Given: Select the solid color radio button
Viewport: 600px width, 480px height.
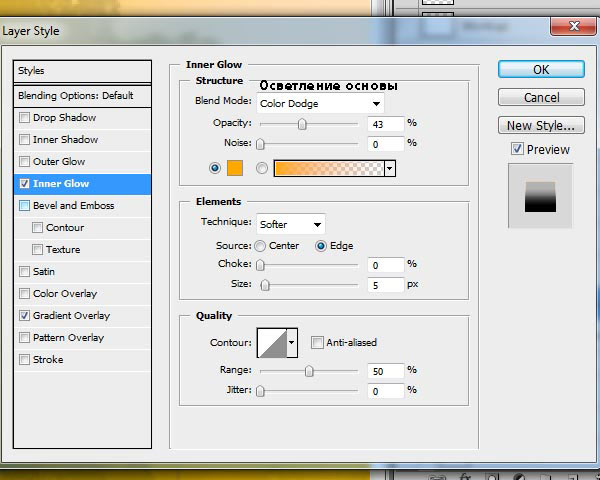Looking at the screenshot, I should click(x=215, y=168).
